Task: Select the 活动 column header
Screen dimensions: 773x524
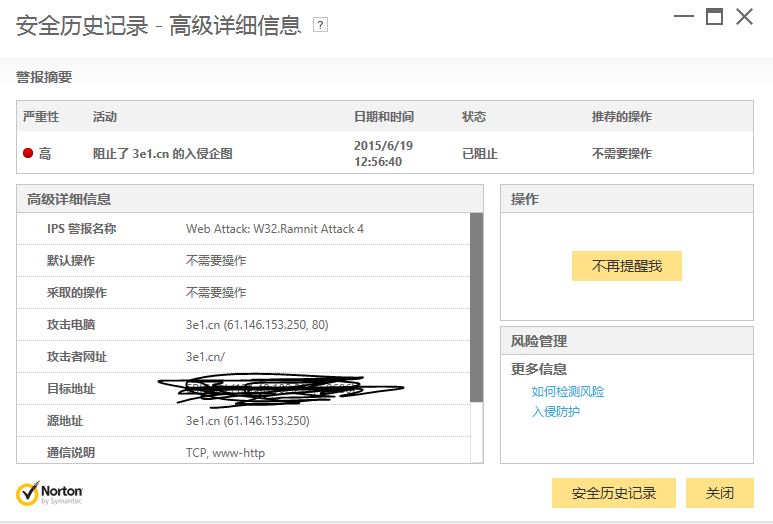Action: [x=105, y=117]
